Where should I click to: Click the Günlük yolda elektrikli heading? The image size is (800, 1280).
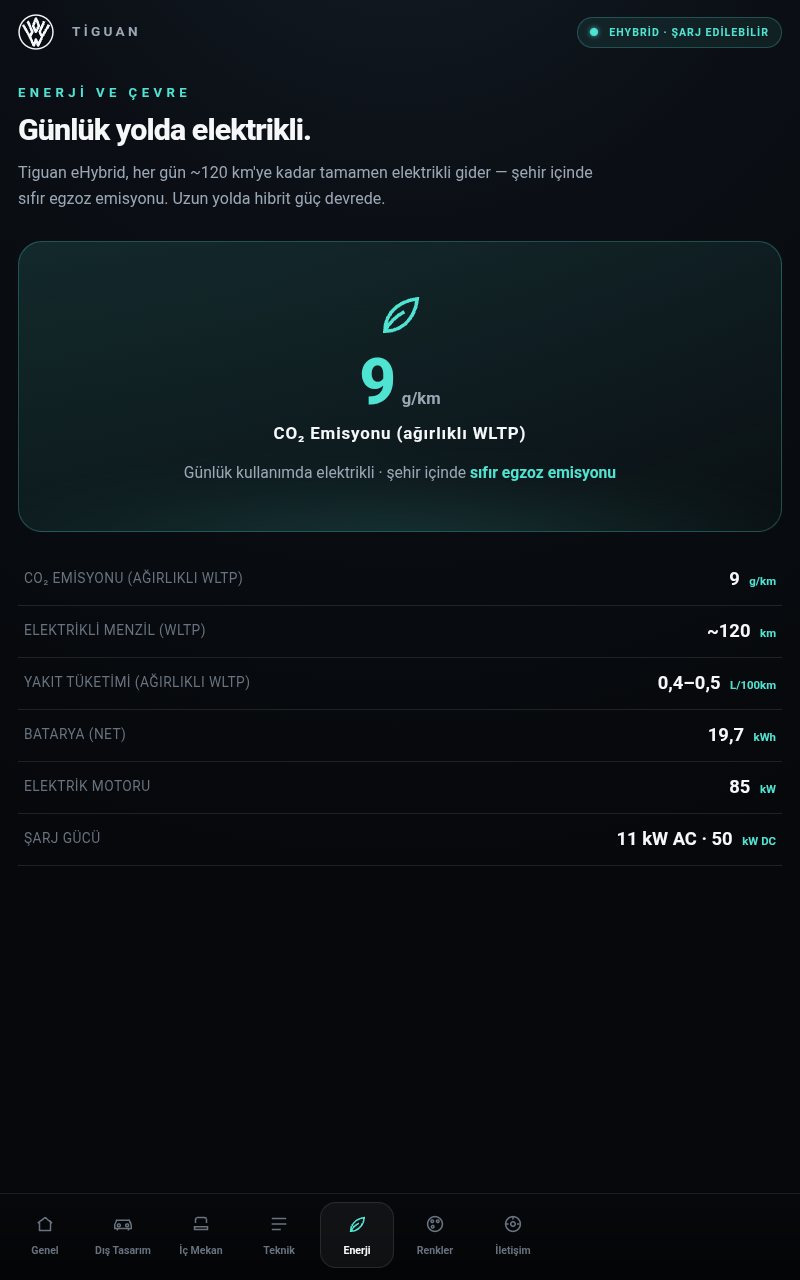pyautogui.click(x=165, y=130)
